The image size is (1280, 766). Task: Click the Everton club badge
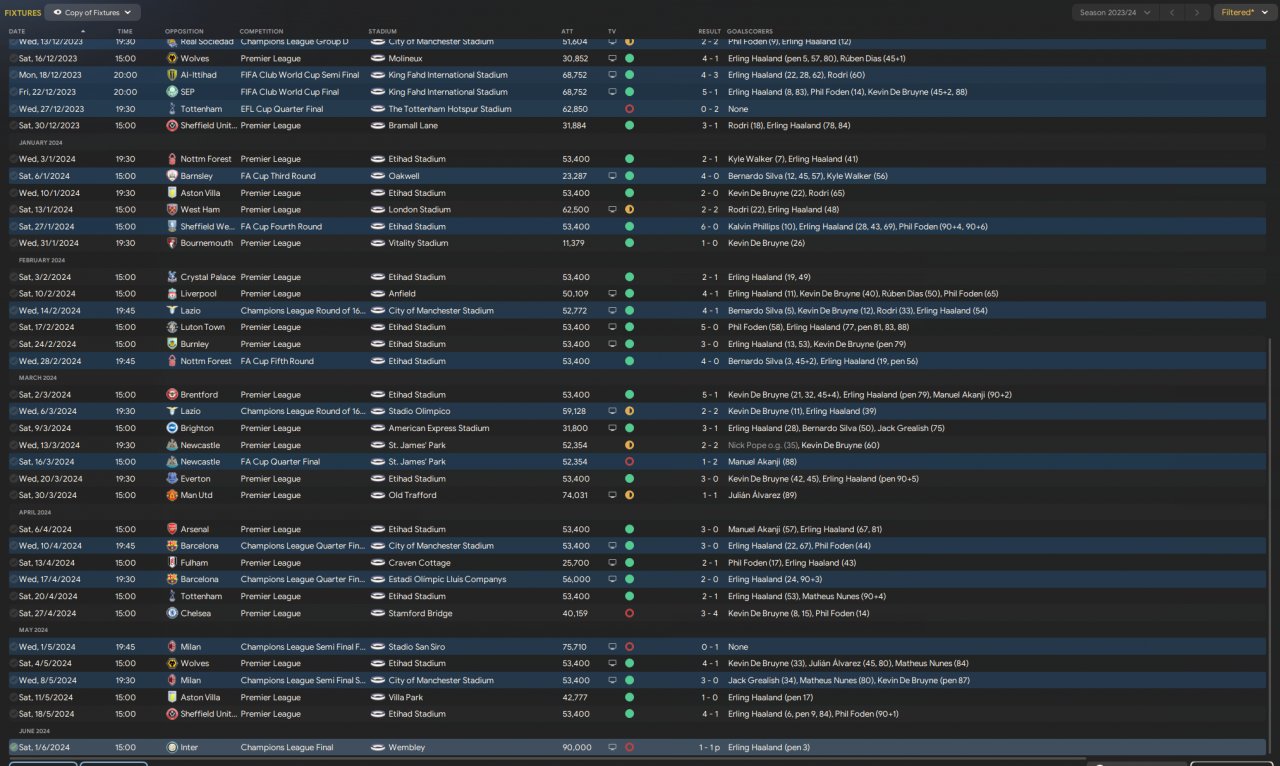click(x=172, y=479)
